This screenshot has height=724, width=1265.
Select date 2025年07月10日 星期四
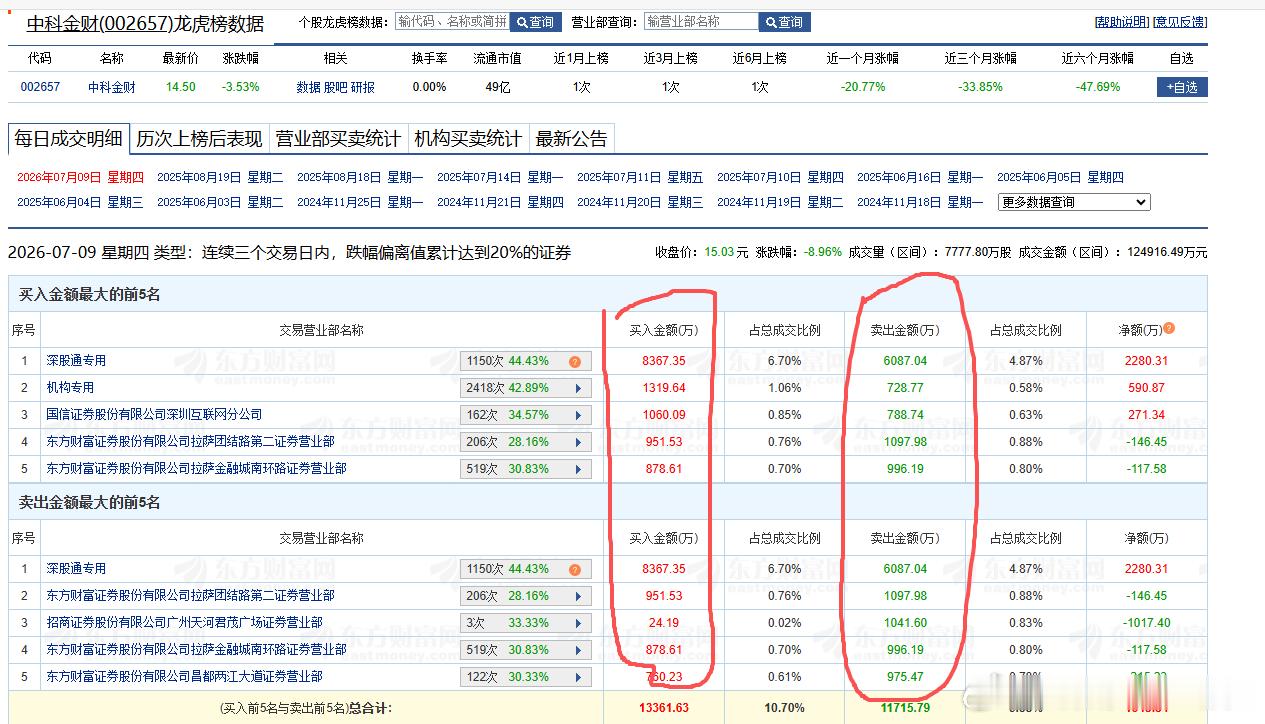[x=780, y=177]
